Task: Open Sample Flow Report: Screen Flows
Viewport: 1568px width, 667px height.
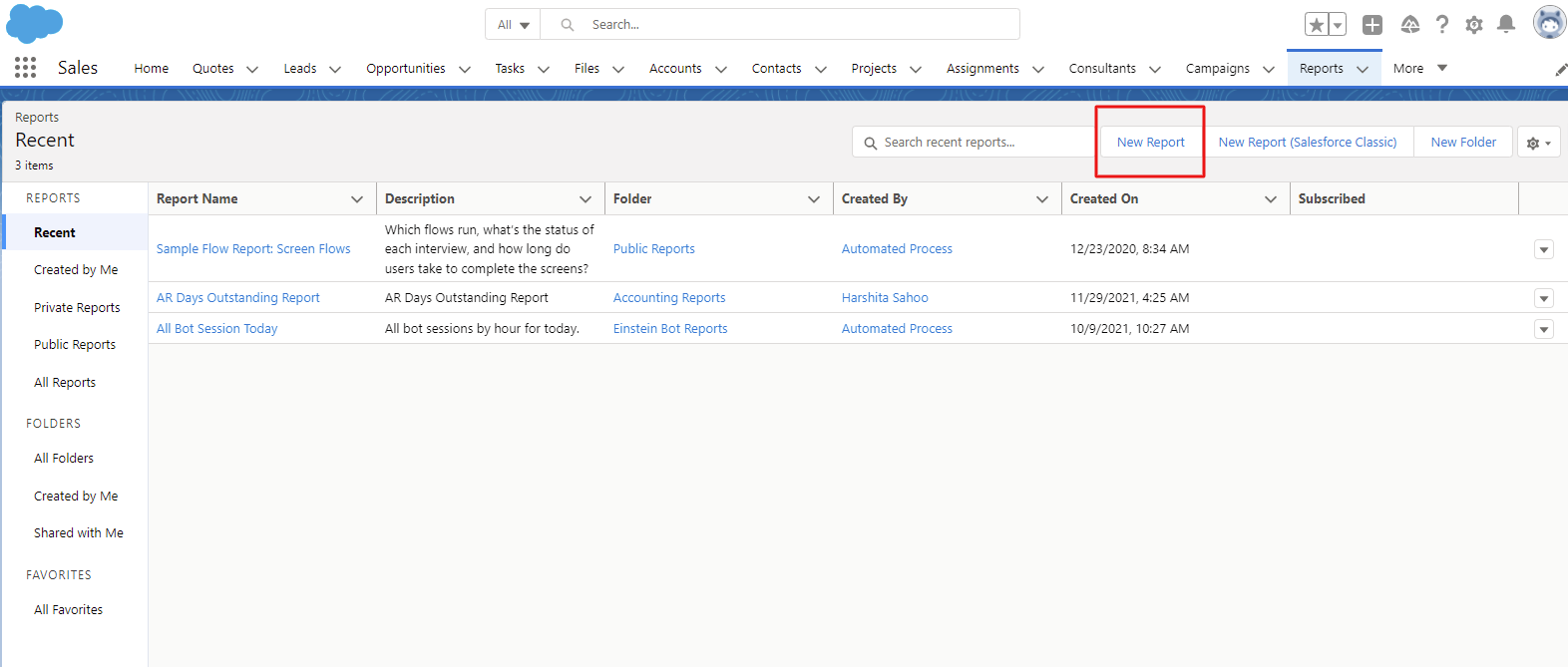Action: (x=253, y=249)
